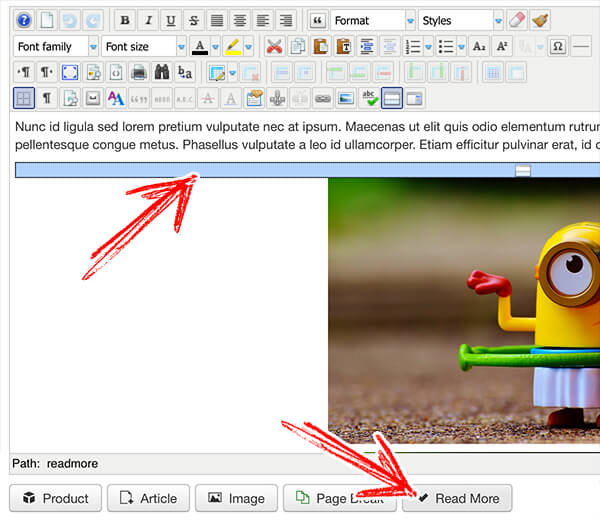
Task: Click the print icon
Action: 139,72
